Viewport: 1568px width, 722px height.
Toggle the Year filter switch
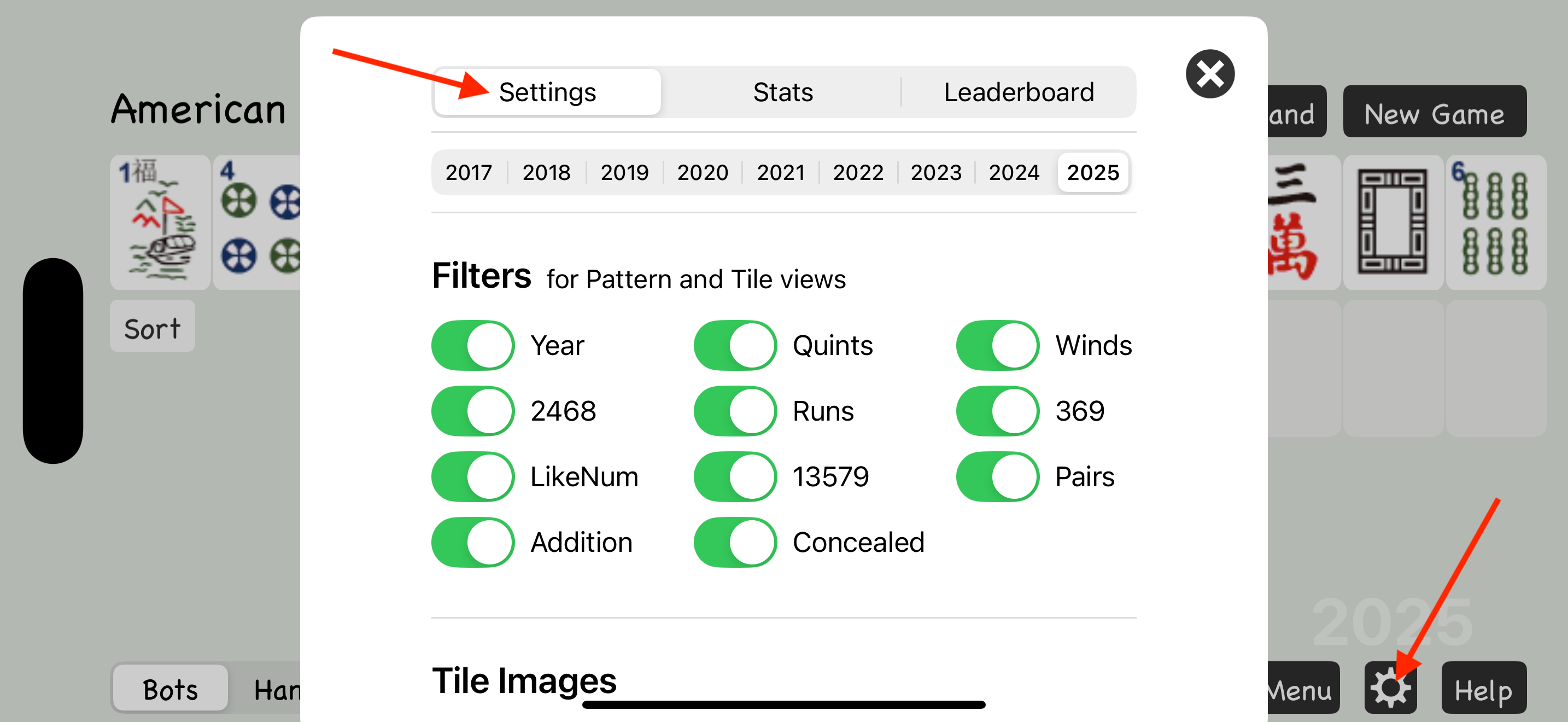(x=473, y=345)
